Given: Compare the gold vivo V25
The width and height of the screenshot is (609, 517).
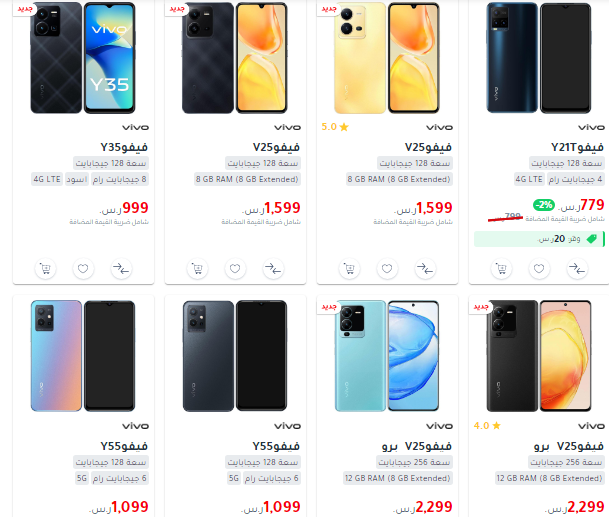Looking at the screenshot, I should click(x=425, y=268).
